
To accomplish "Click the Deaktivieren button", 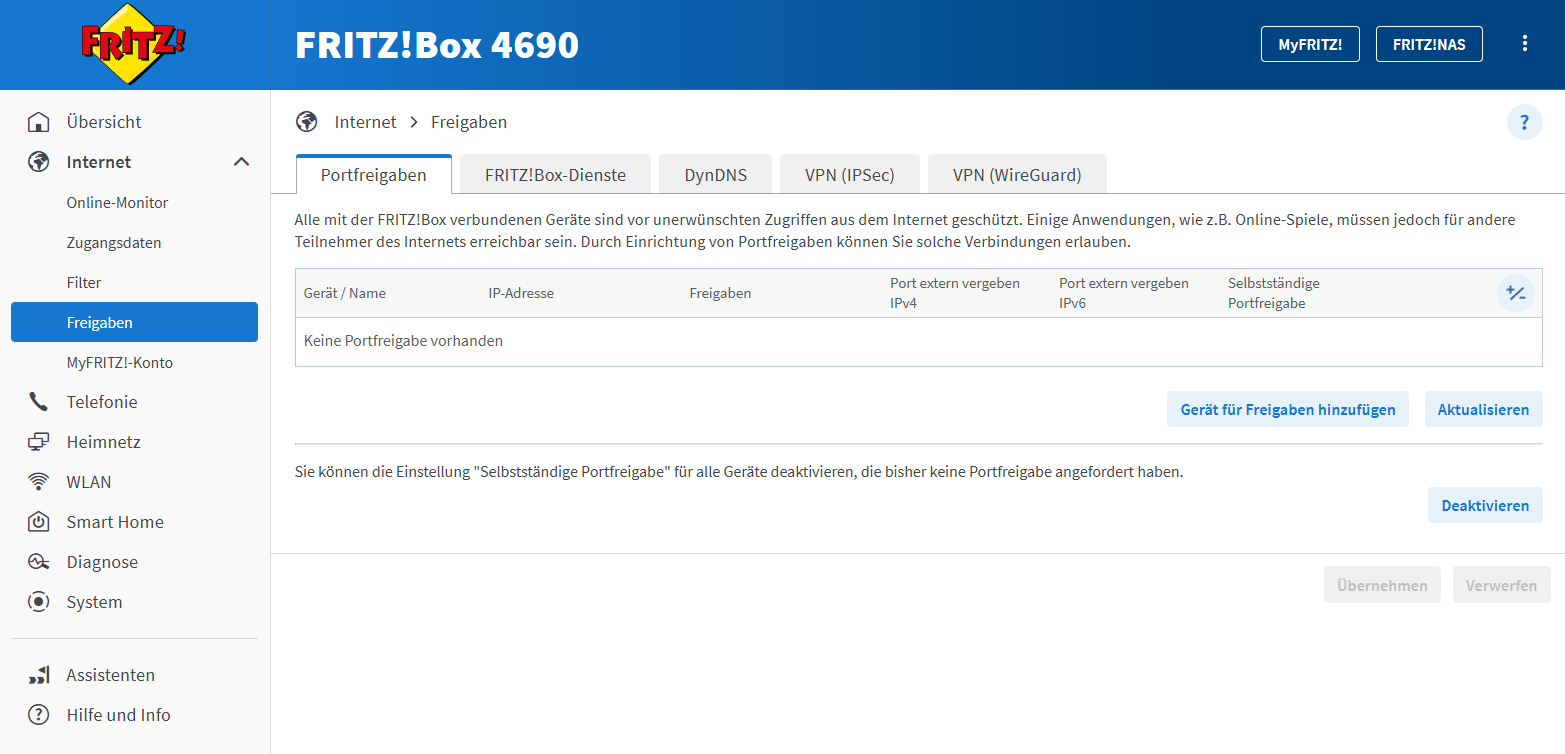I will [1485, 505].
